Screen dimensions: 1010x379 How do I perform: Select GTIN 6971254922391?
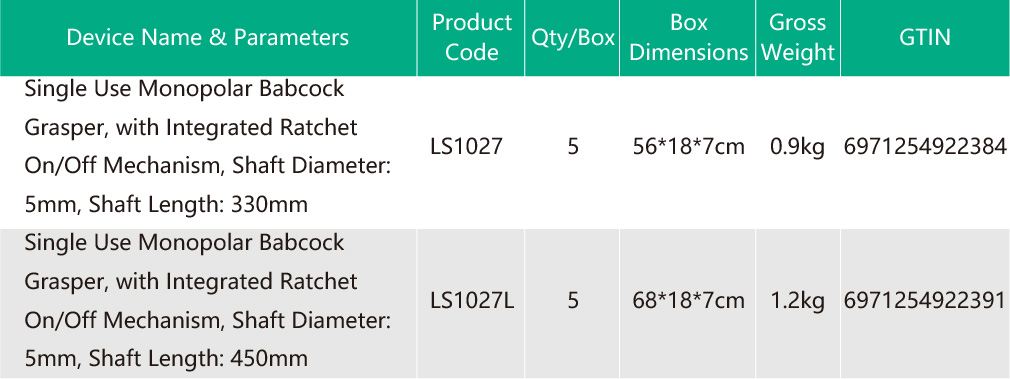924,300
